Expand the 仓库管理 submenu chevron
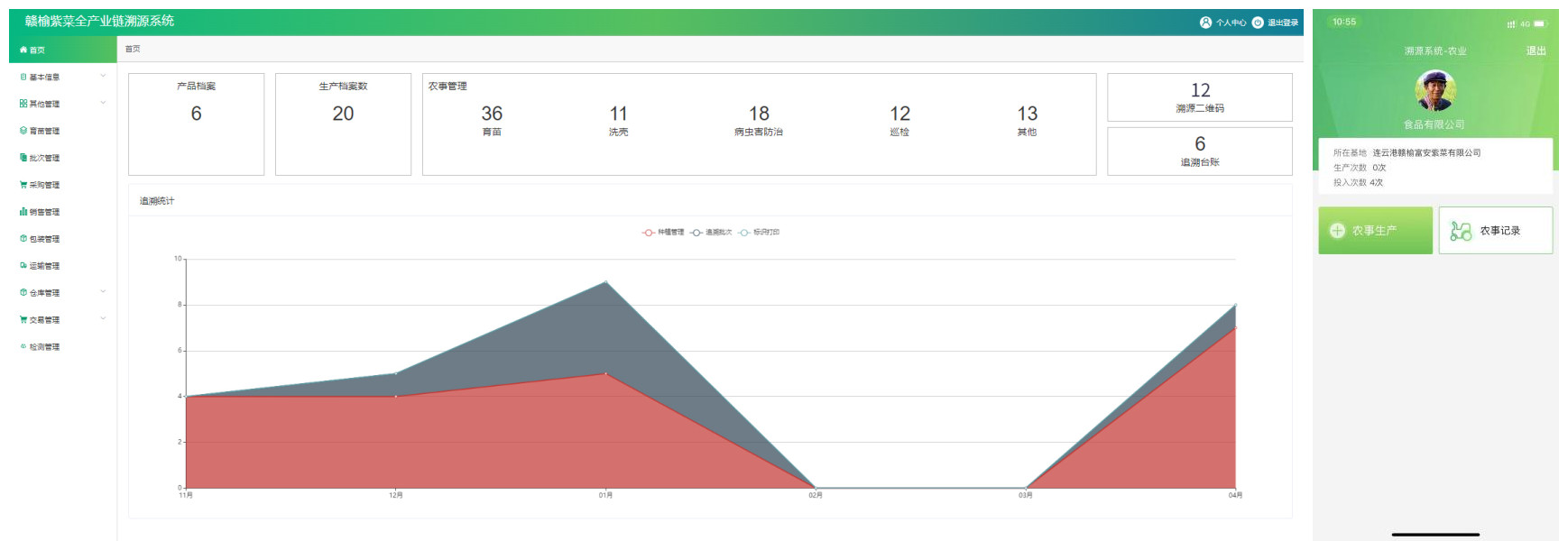This screenshot has height=550, width=1568. pyautogui.click(x=103, y=292)
